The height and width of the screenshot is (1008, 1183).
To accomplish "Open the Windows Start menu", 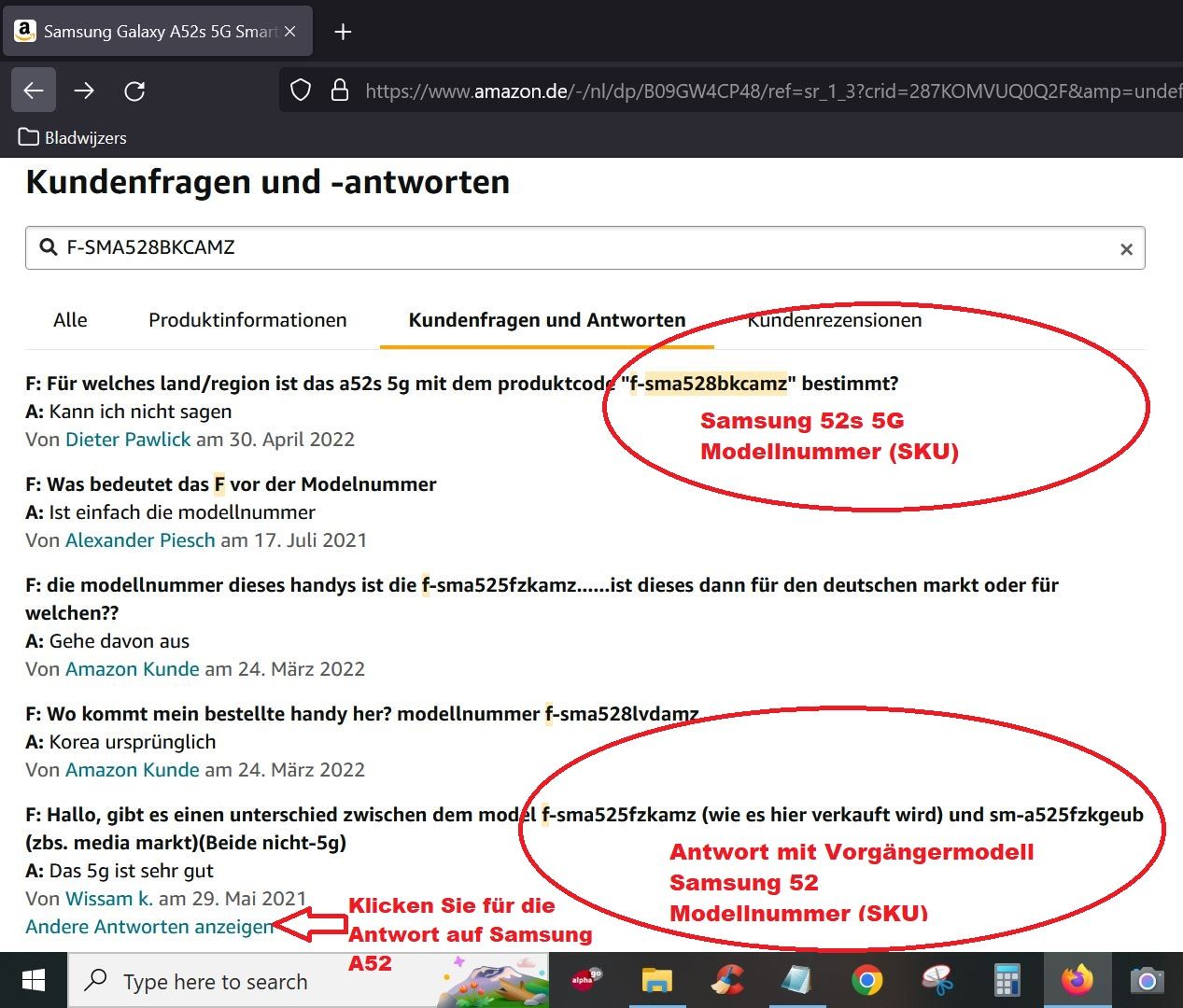I will click(34, 981).
